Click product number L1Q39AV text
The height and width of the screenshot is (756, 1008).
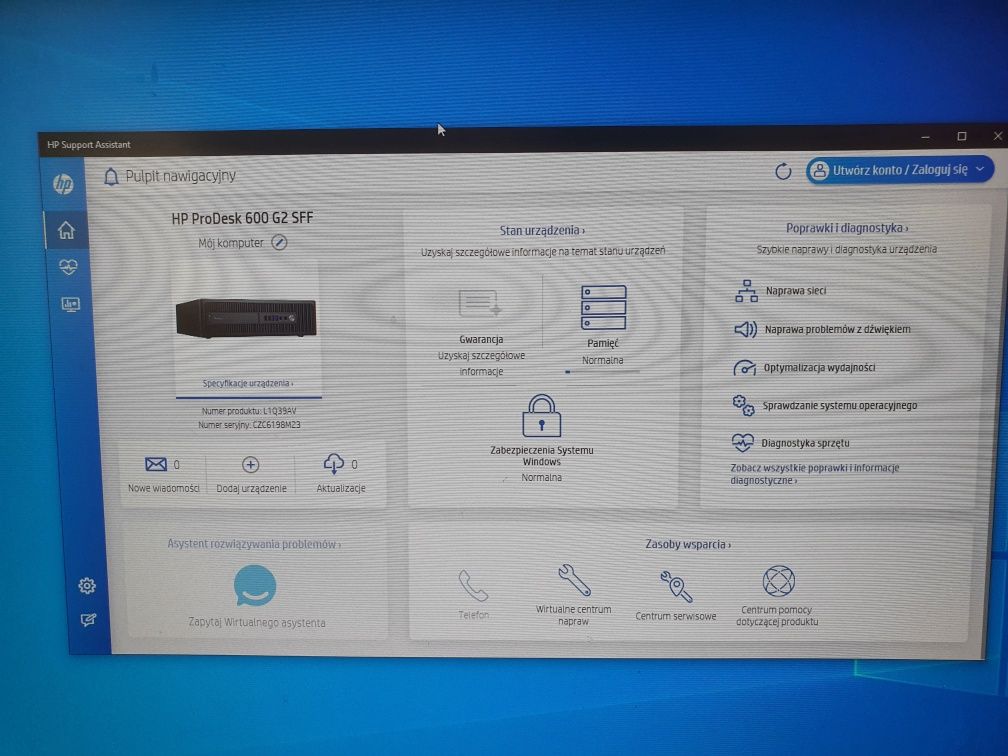coord(279,411)
